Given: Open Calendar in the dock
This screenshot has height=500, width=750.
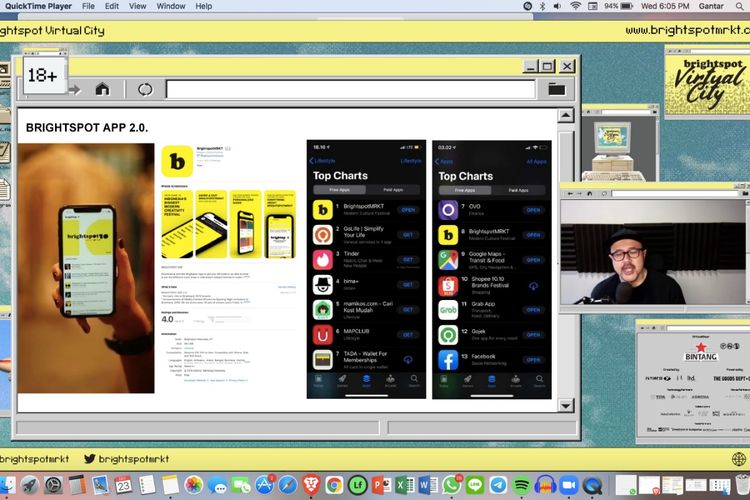Looking at the screenshot, I should point(123,485).
